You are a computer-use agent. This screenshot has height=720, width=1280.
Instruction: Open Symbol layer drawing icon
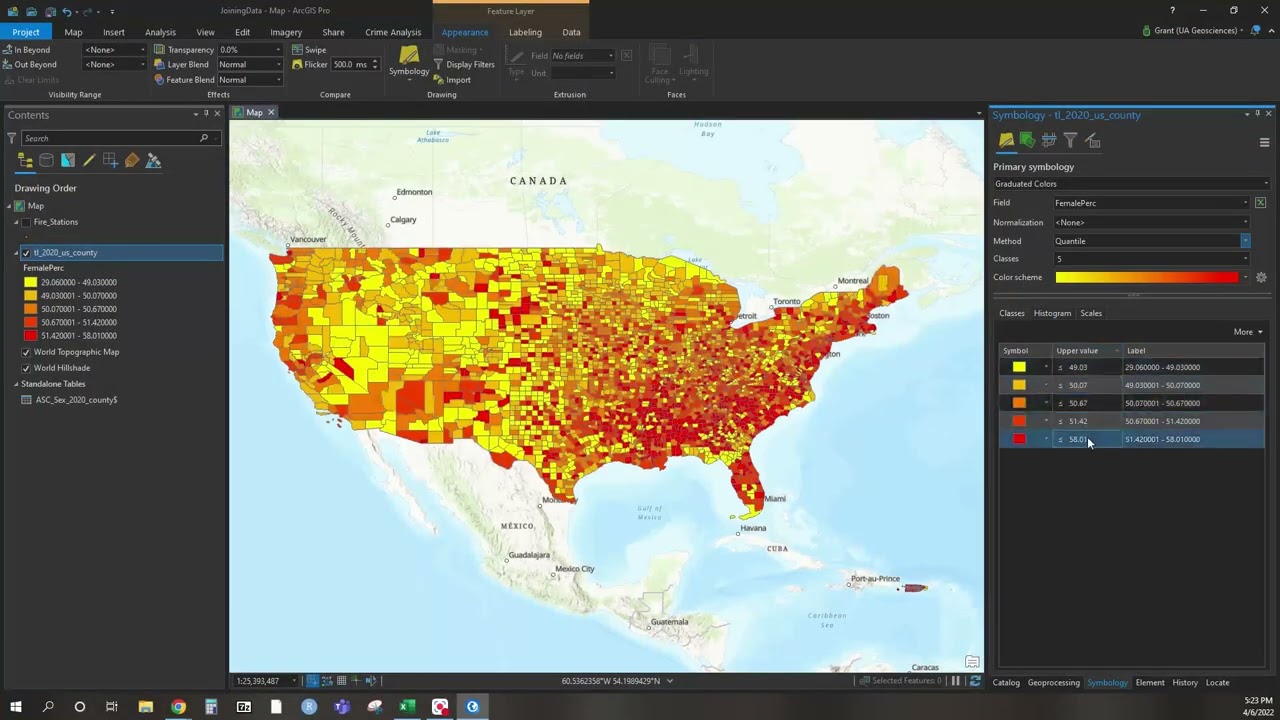[x=1049, y=140]
